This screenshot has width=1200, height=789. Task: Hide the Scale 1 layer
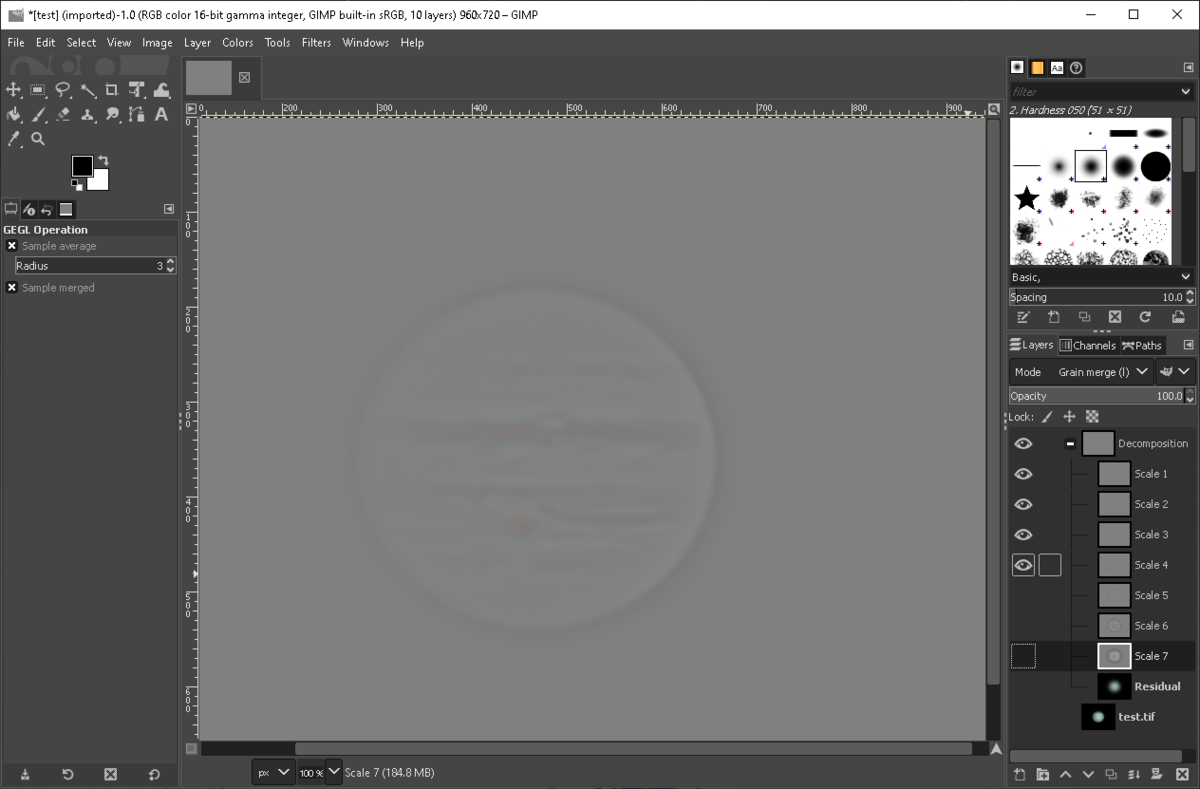coord(1023,474)
